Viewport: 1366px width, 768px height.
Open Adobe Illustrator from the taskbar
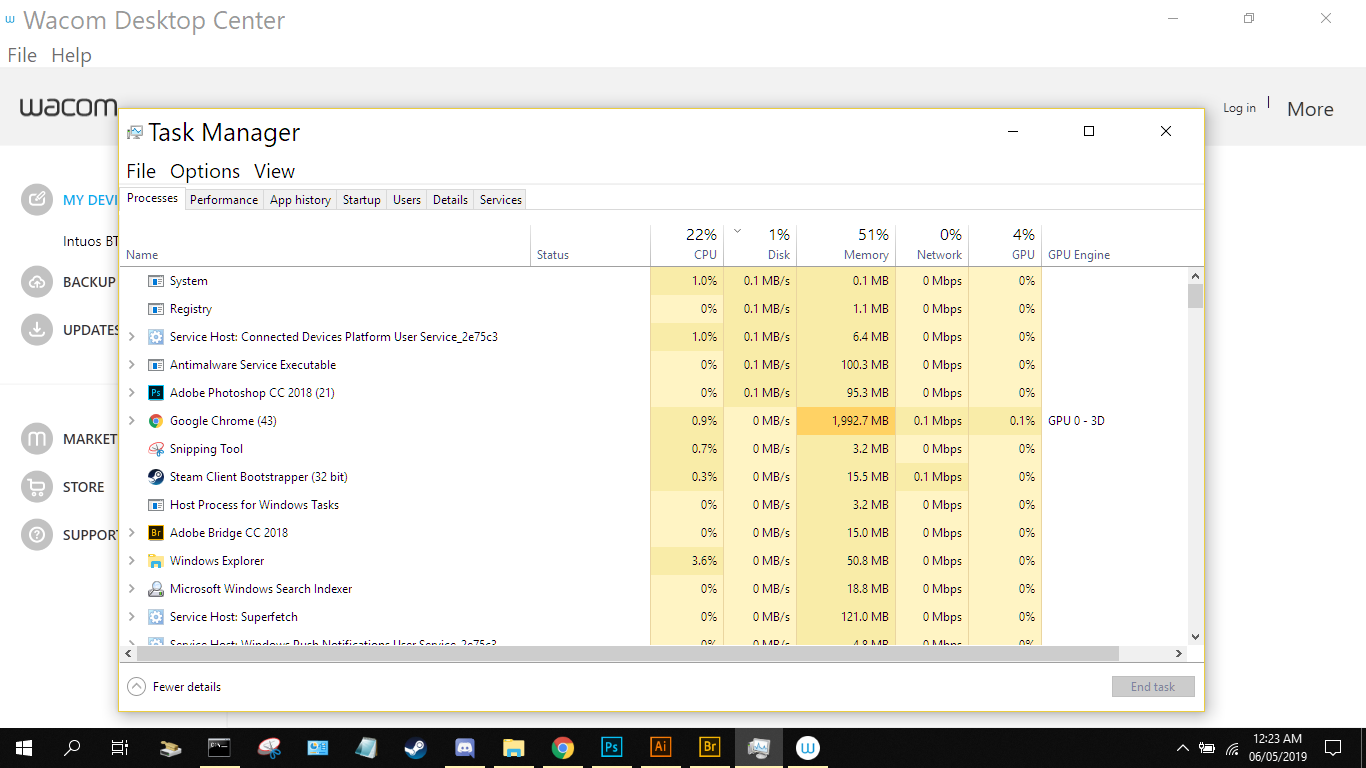pos(660,747)
